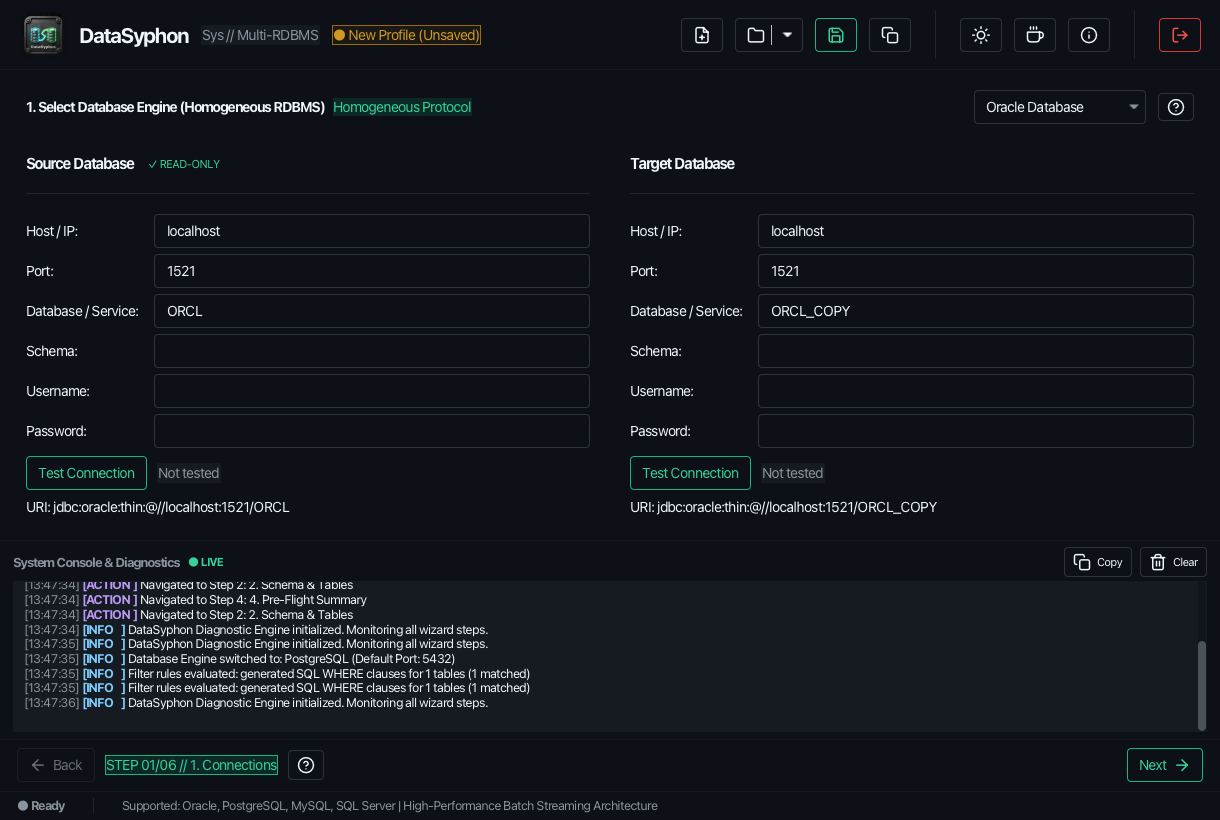Click the log line about PostgreSQL engine switch
Screen dimensions: 1220x820
(240, 659)
